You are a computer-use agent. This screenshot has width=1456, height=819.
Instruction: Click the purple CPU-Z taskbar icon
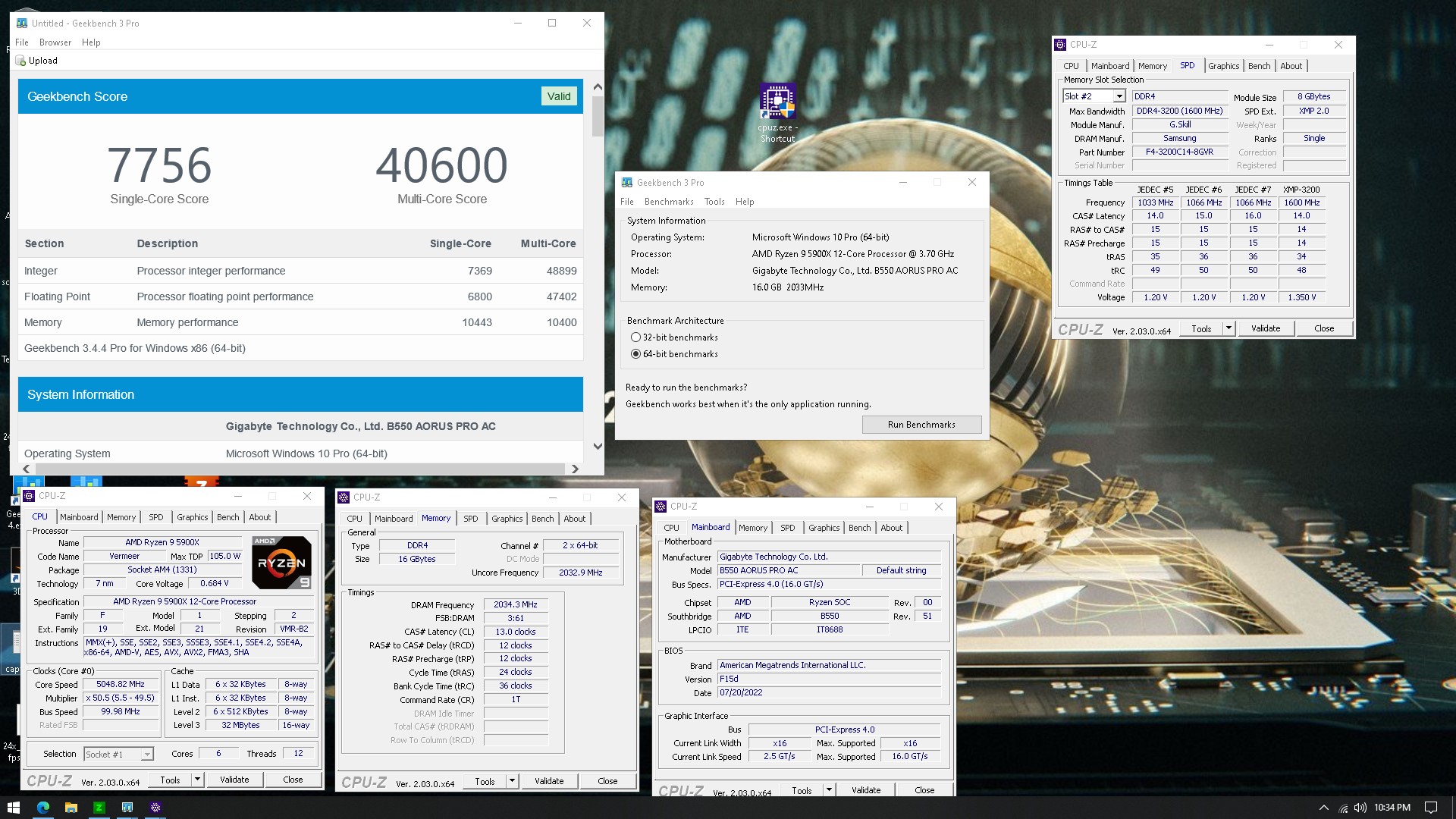coord(155,808)
